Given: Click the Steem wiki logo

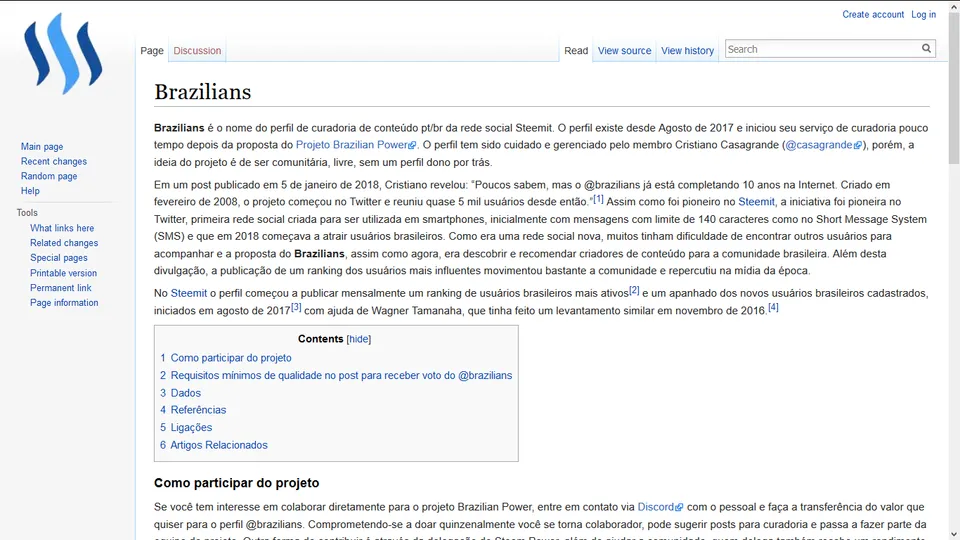Looking at the screenshot, I should [63, 54].
